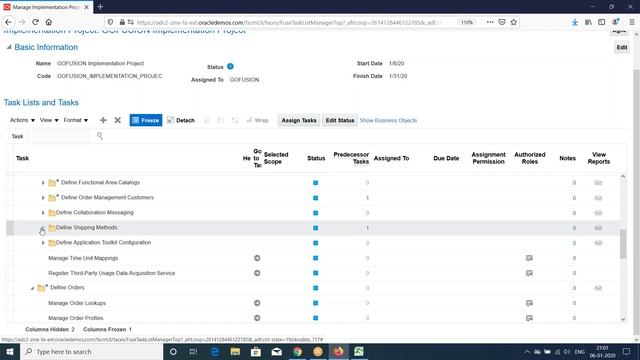Image resolution: width=640 pixels, height=360 pixels.
Task: Open the Format menu
Action: tap(76, 120)
